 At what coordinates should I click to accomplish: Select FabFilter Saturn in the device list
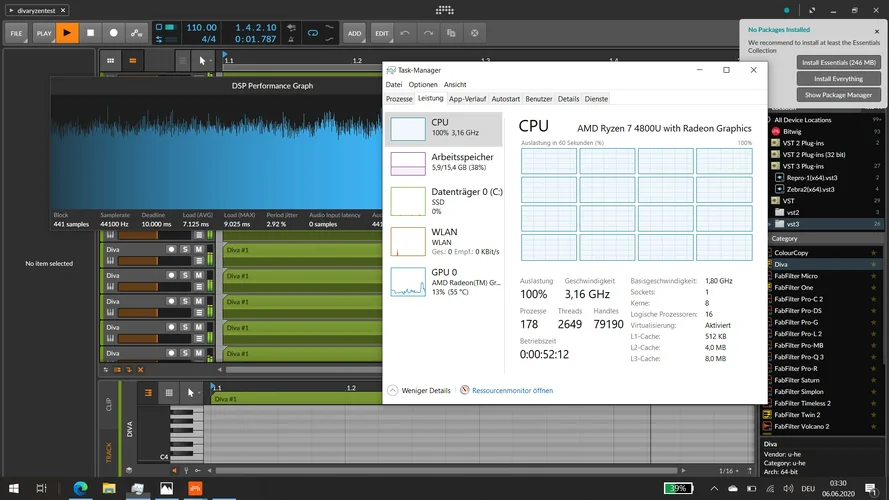click(797, 380)
